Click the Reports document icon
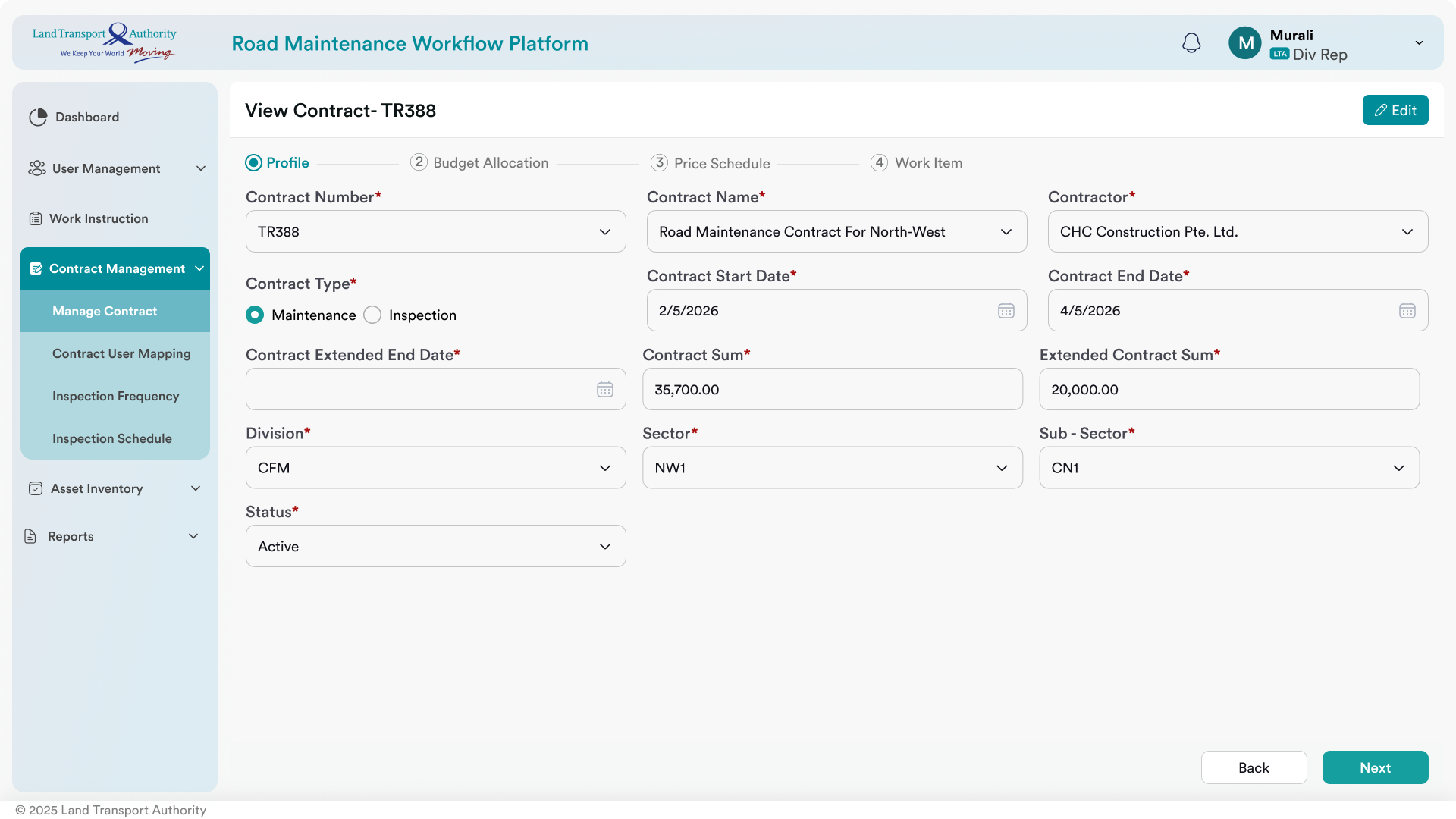Image resolution: width=1456 pixels, height=819 pixels. click(30, 536)
